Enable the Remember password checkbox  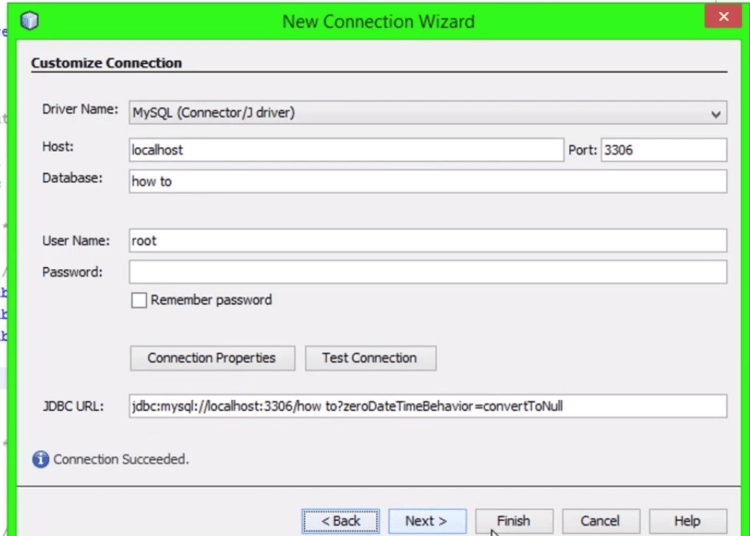[139, 300]
